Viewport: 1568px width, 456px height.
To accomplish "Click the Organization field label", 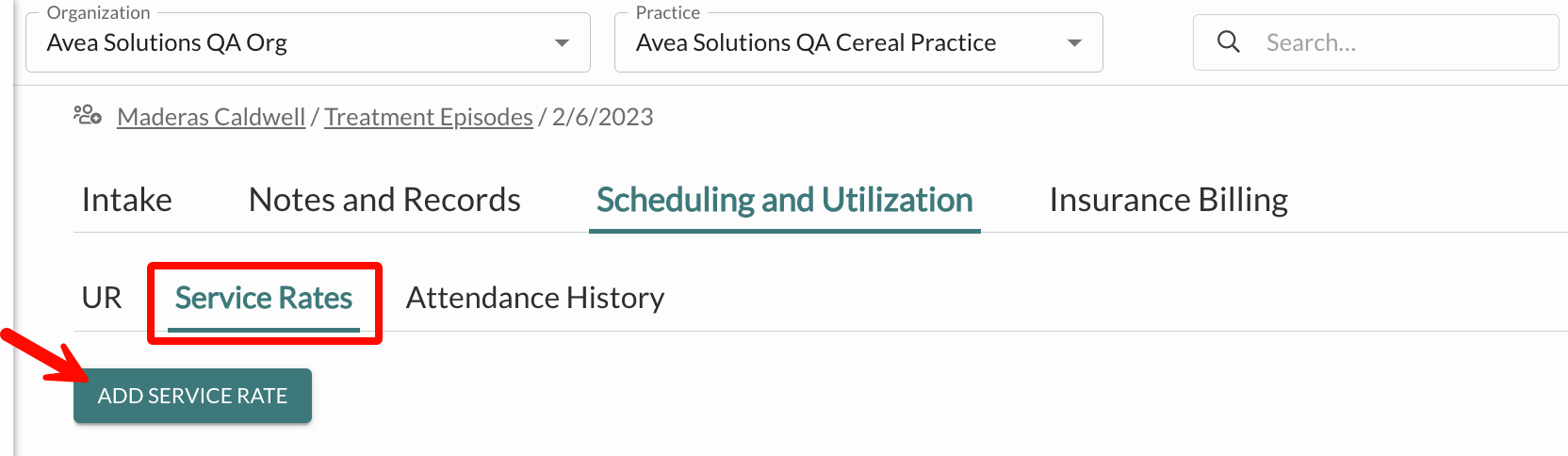I will [98, 12].
